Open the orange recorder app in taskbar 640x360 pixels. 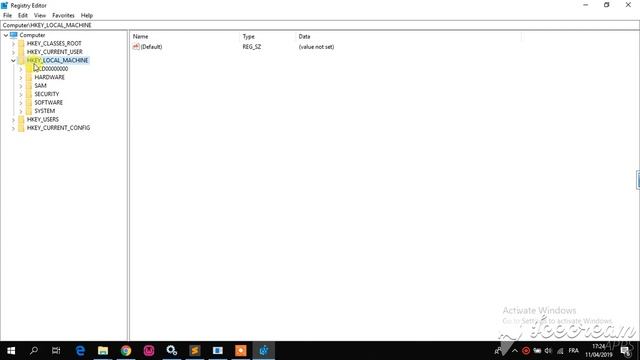[x=241, y=351]
